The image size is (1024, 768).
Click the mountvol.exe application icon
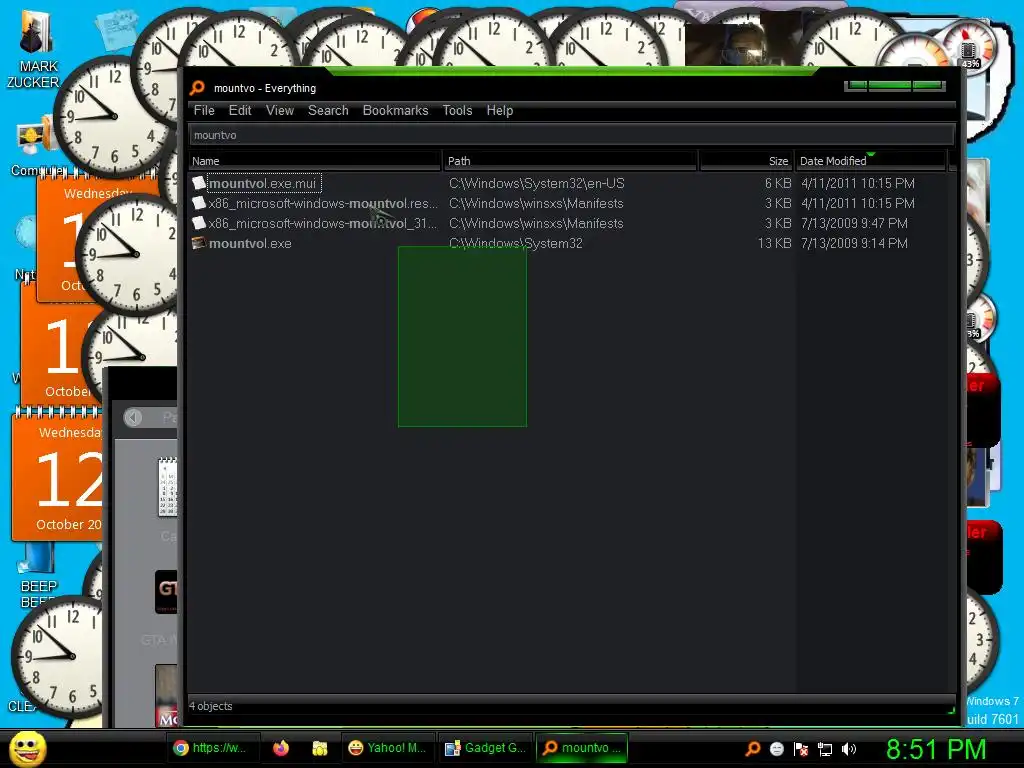(199, 243)
